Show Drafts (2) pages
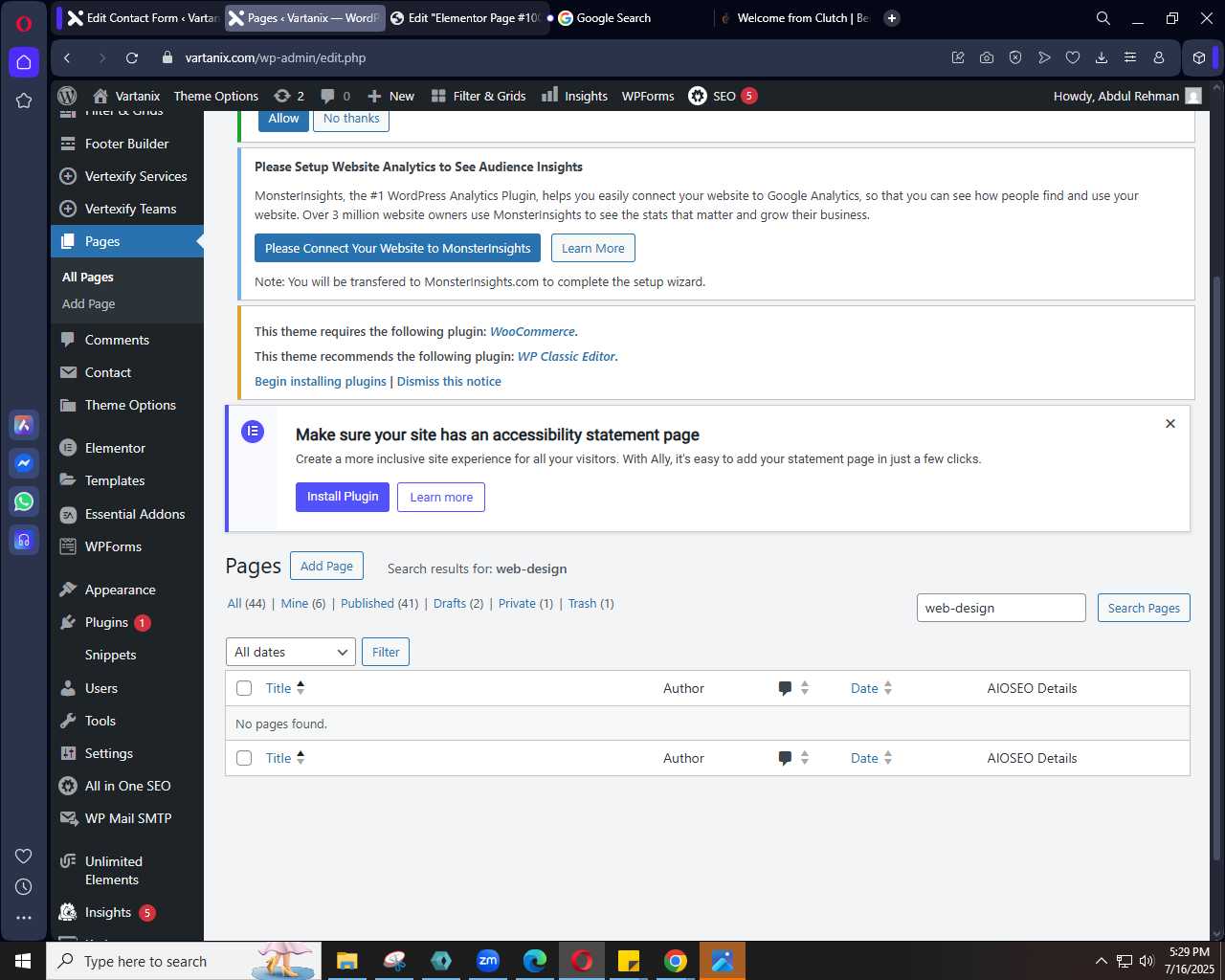This screenshot has height=980, width=1225. pos(458,604)
